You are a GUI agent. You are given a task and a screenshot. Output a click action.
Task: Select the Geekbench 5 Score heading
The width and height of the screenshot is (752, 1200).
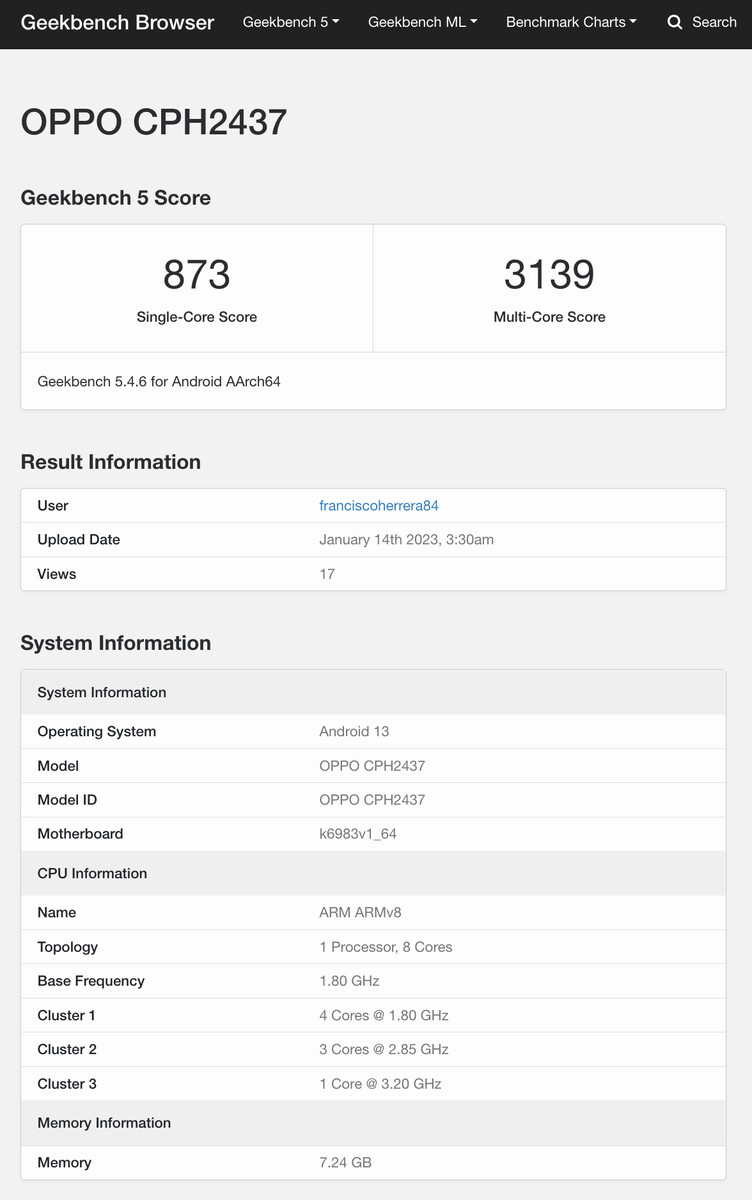pos(116,198)
